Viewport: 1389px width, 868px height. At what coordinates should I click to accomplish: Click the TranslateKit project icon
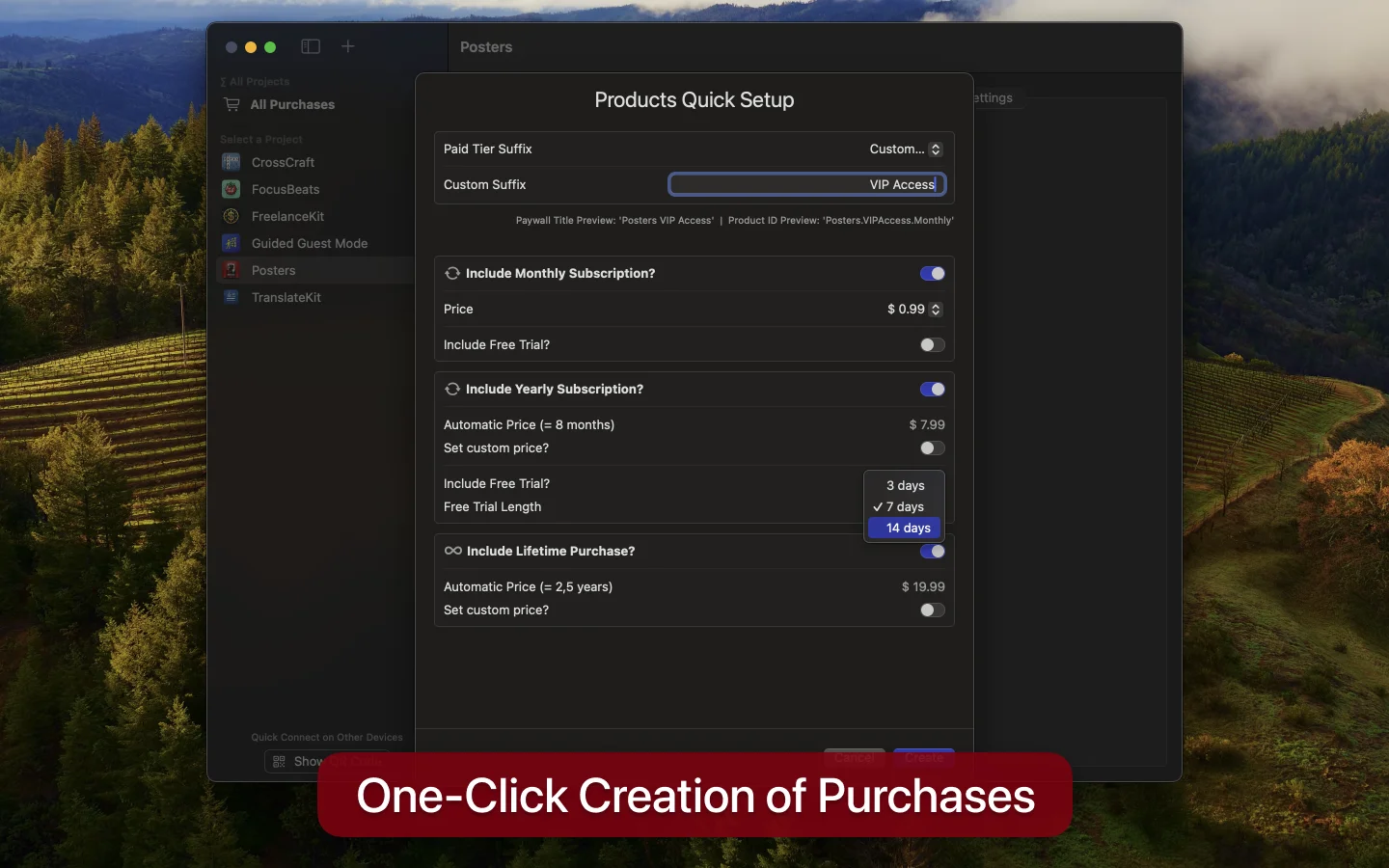pos(231,297)
